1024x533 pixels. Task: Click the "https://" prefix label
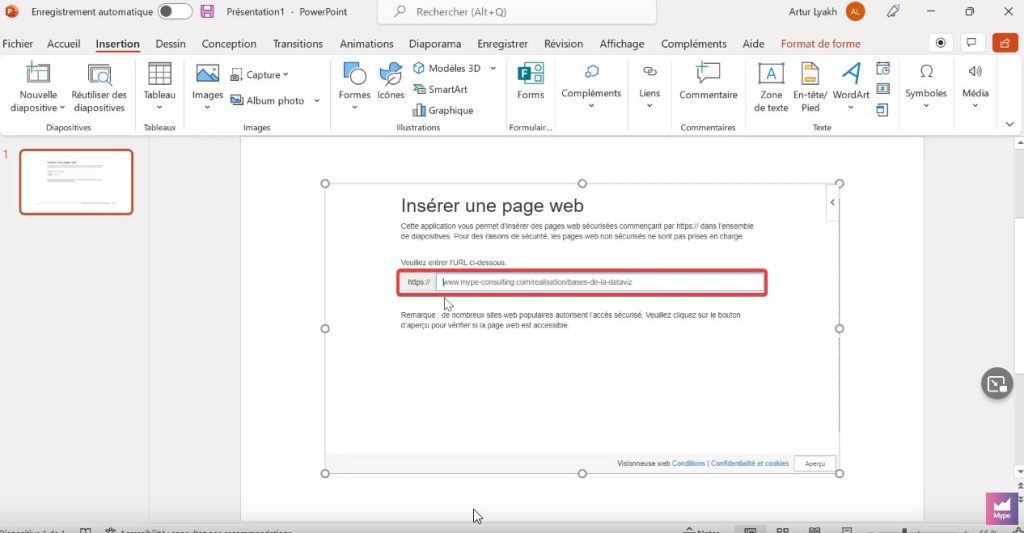click(x=419, y=282)
